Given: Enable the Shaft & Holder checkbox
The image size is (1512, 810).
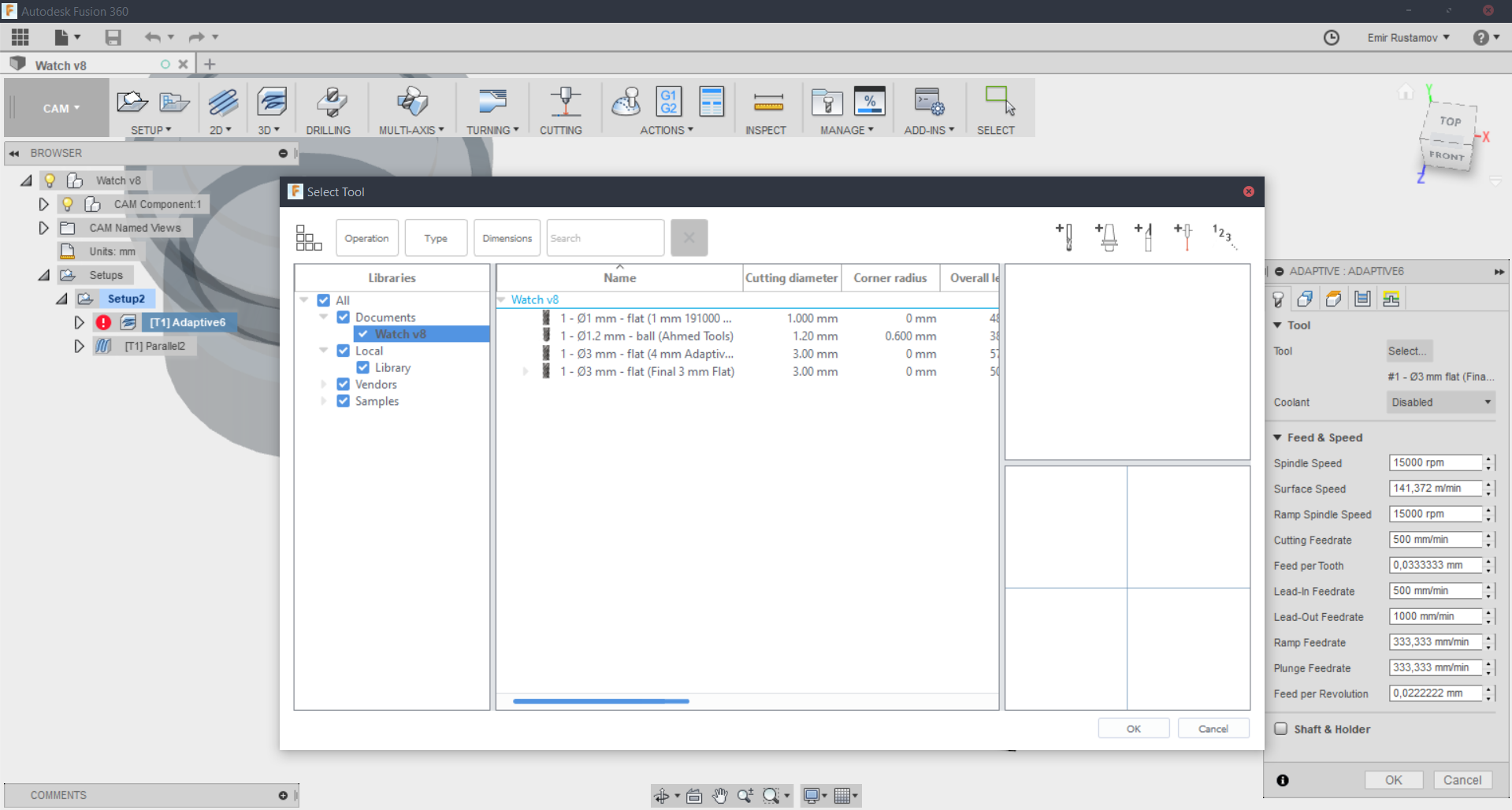Looking at the screenshot, I should 1281,729.
